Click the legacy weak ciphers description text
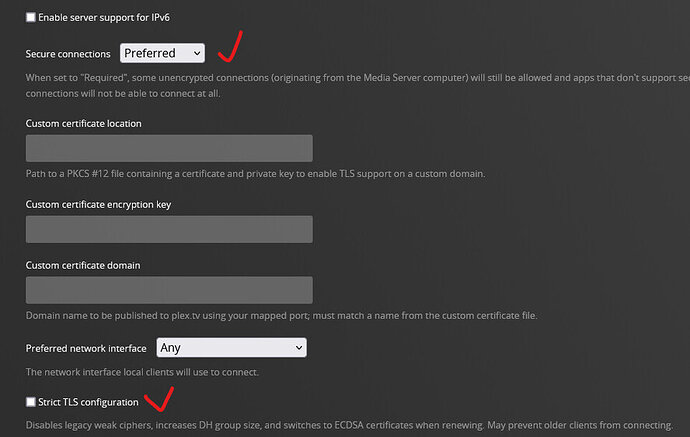Image resolution: width=690 pixels, height=437 pixels. click(349, 425)
